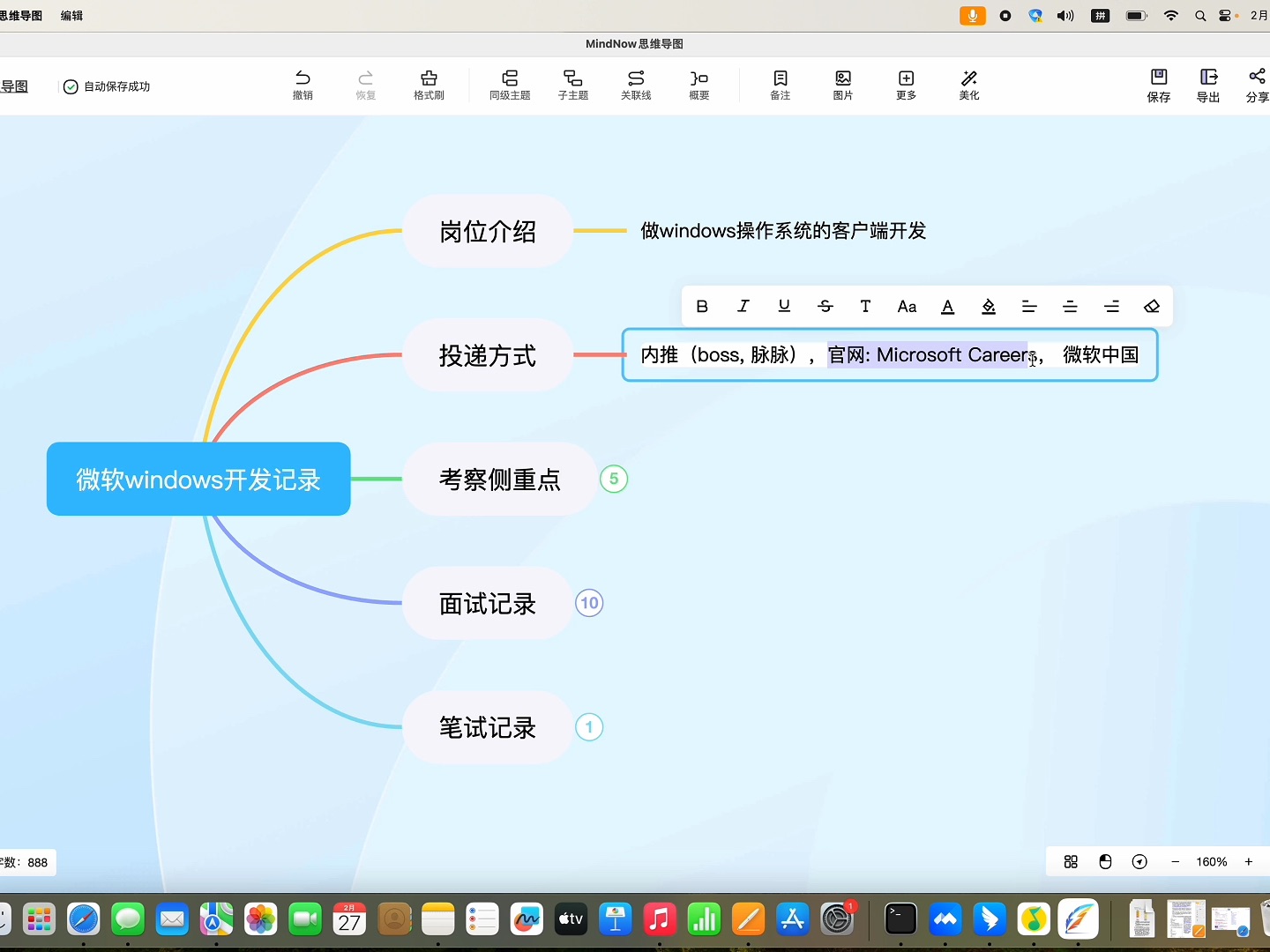This screenshot has height=952, width=1270.
Task: Select the 笔试记录 topic node
Action: coord(488,727)
